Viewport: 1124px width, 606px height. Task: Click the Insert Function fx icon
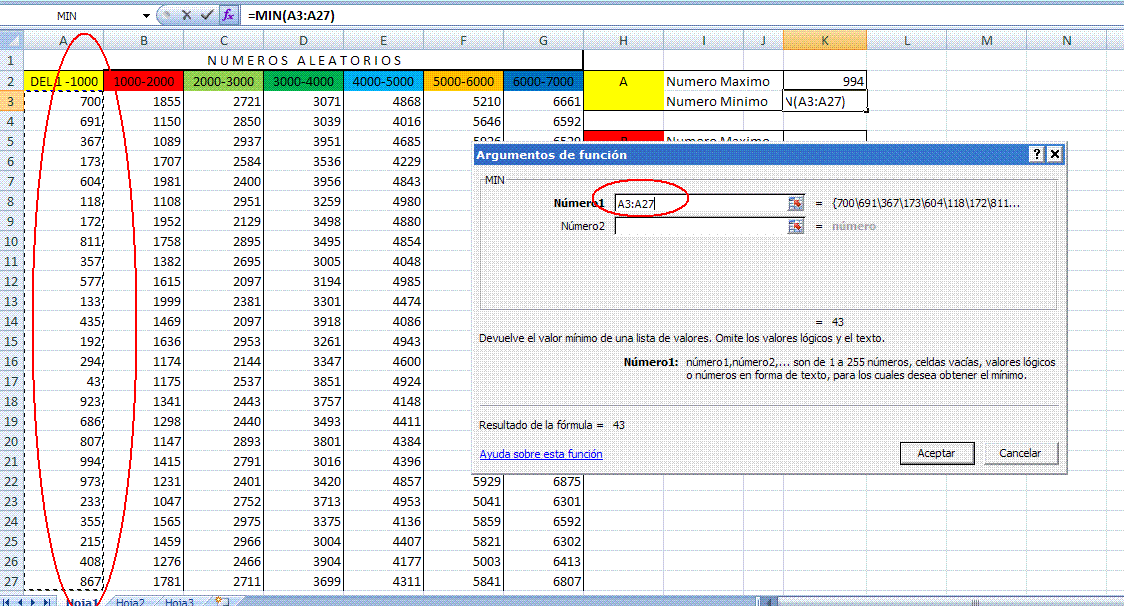coord(228,16)
